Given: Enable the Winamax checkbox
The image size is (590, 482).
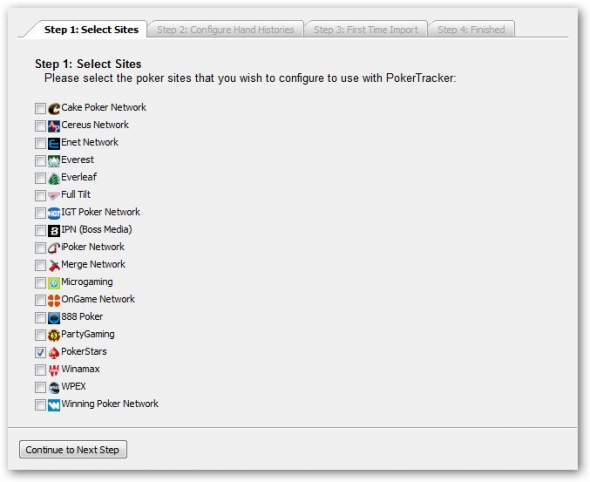Looking at the screenshot, I should 40,370.
